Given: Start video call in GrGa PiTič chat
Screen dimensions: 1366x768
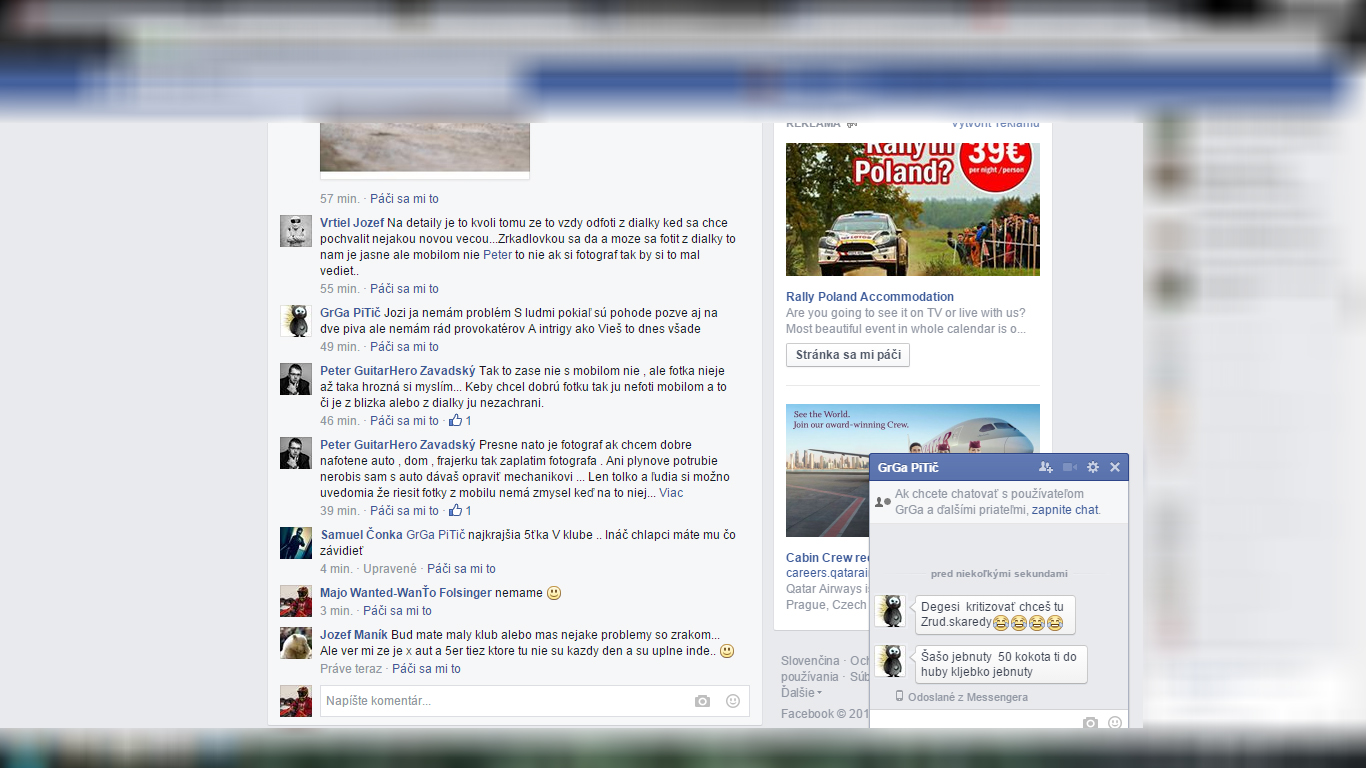Looking at the screenshot, I should (1070, 467).
